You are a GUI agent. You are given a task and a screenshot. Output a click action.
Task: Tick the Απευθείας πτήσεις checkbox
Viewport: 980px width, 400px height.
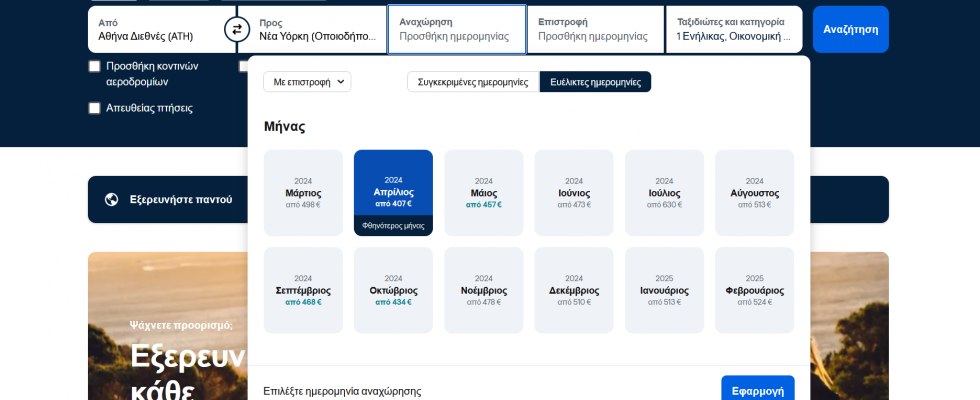tap(94, 108)
